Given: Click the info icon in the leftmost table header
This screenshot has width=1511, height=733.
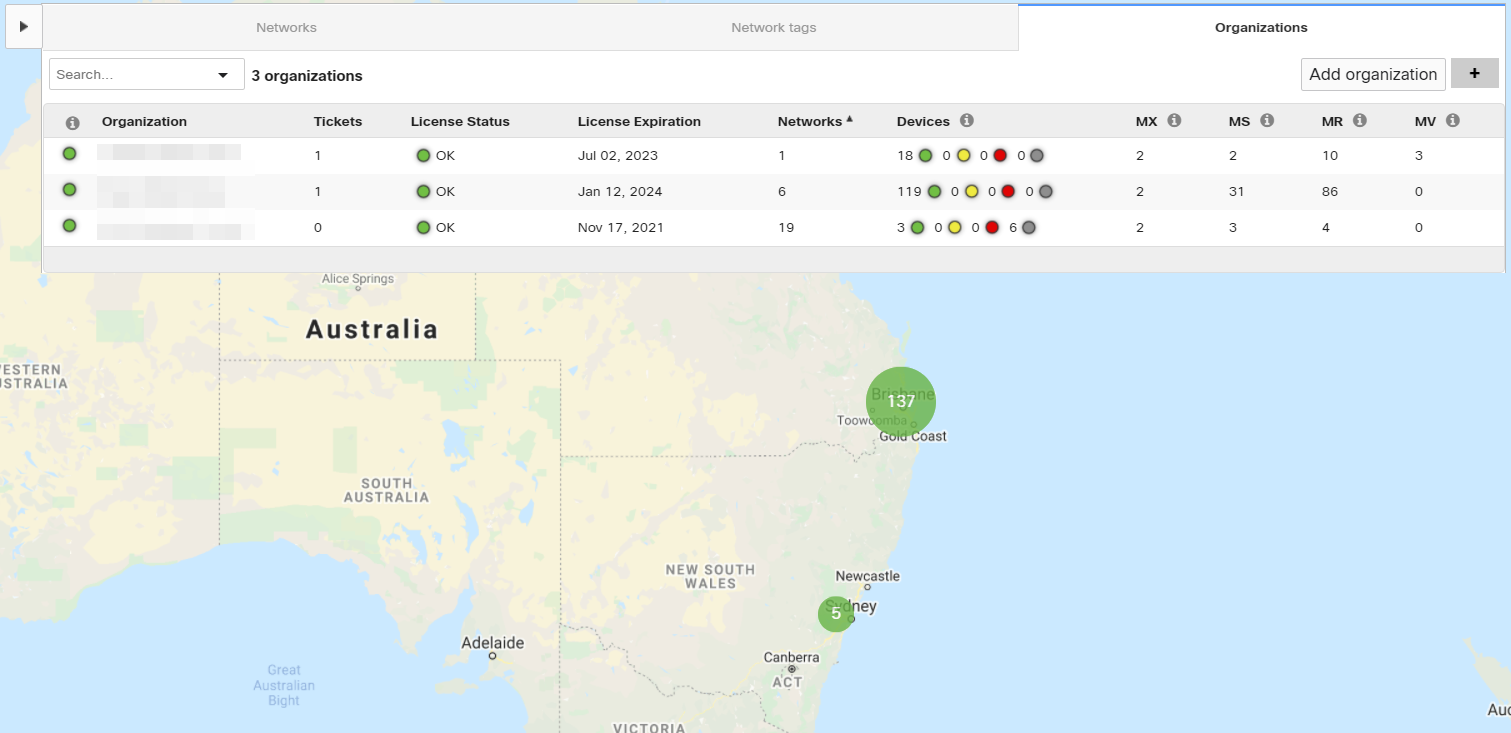Looking at the screenshot, I should pyautogui.click(x=72, y=121).
